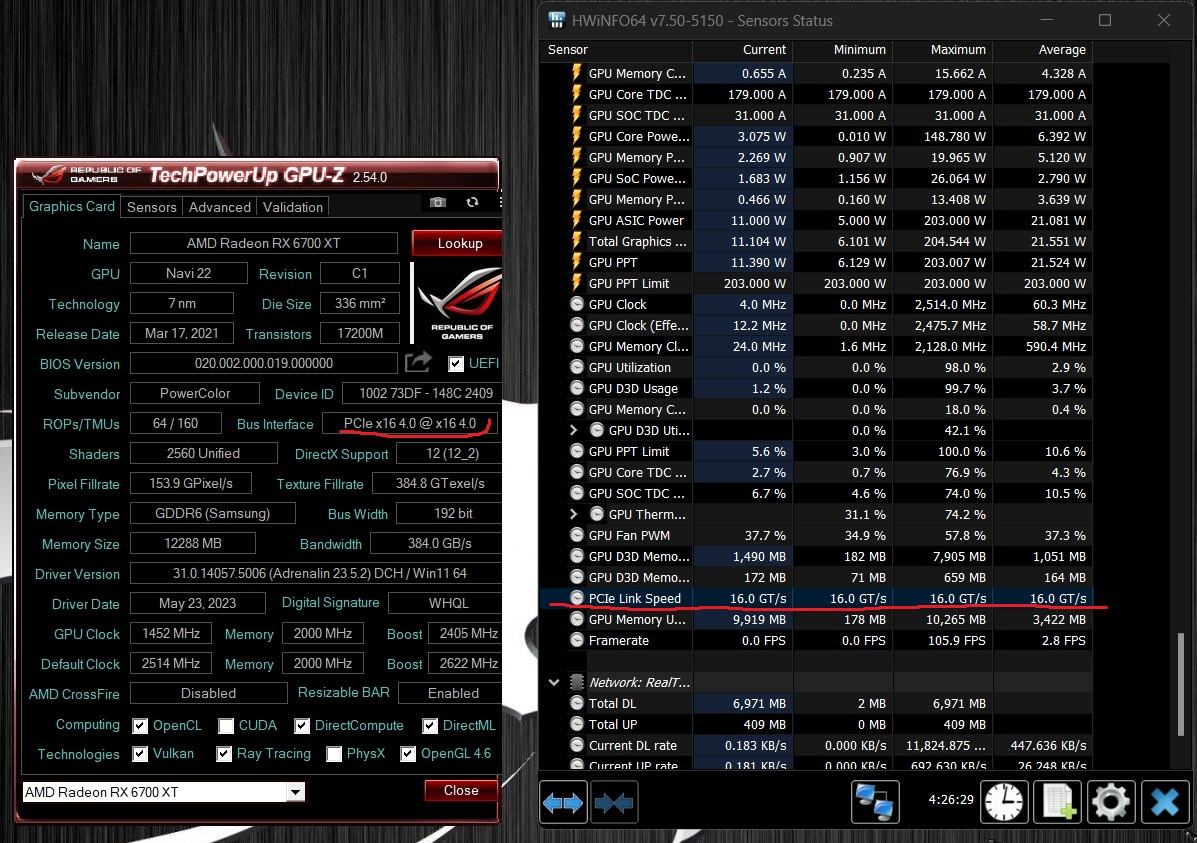This screenshot has height=843, width=1197.
Task: Toggle the PhysX checkbox
Action: tap(334, 754)
